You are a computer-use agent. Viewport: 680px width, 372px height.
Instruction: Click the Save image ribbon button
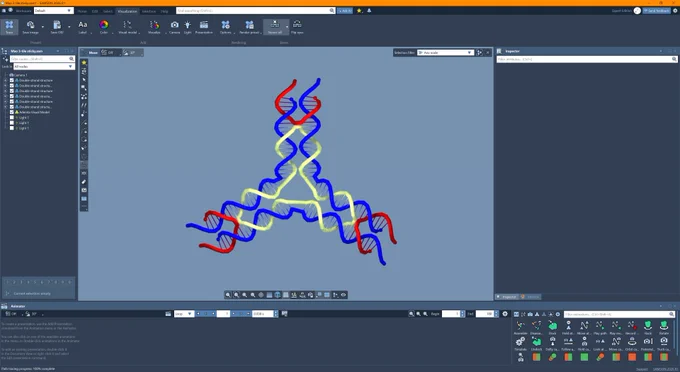[30, 27]
